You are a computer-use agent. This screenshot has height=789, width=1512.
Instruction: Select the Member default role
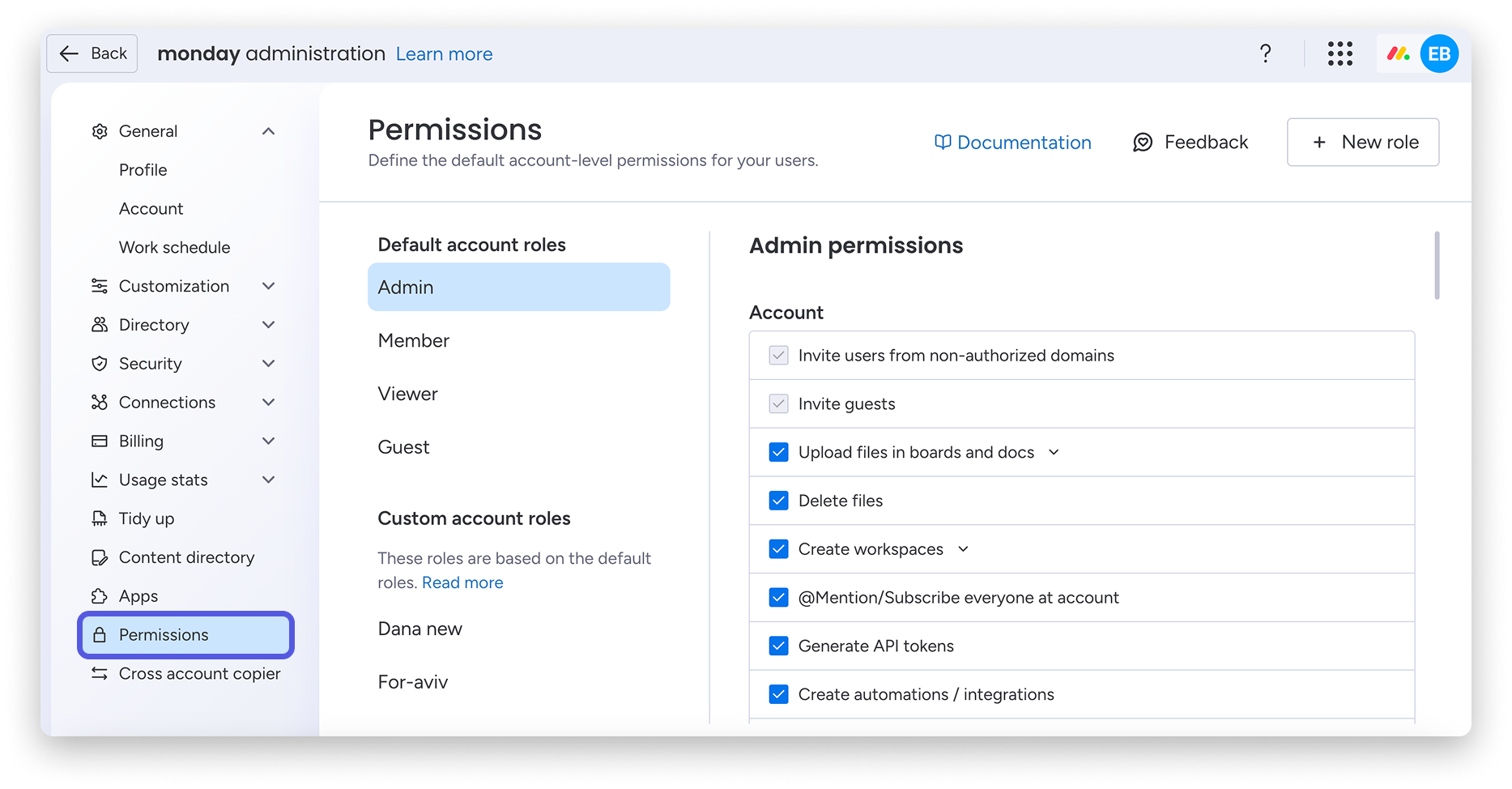point(518,340)
